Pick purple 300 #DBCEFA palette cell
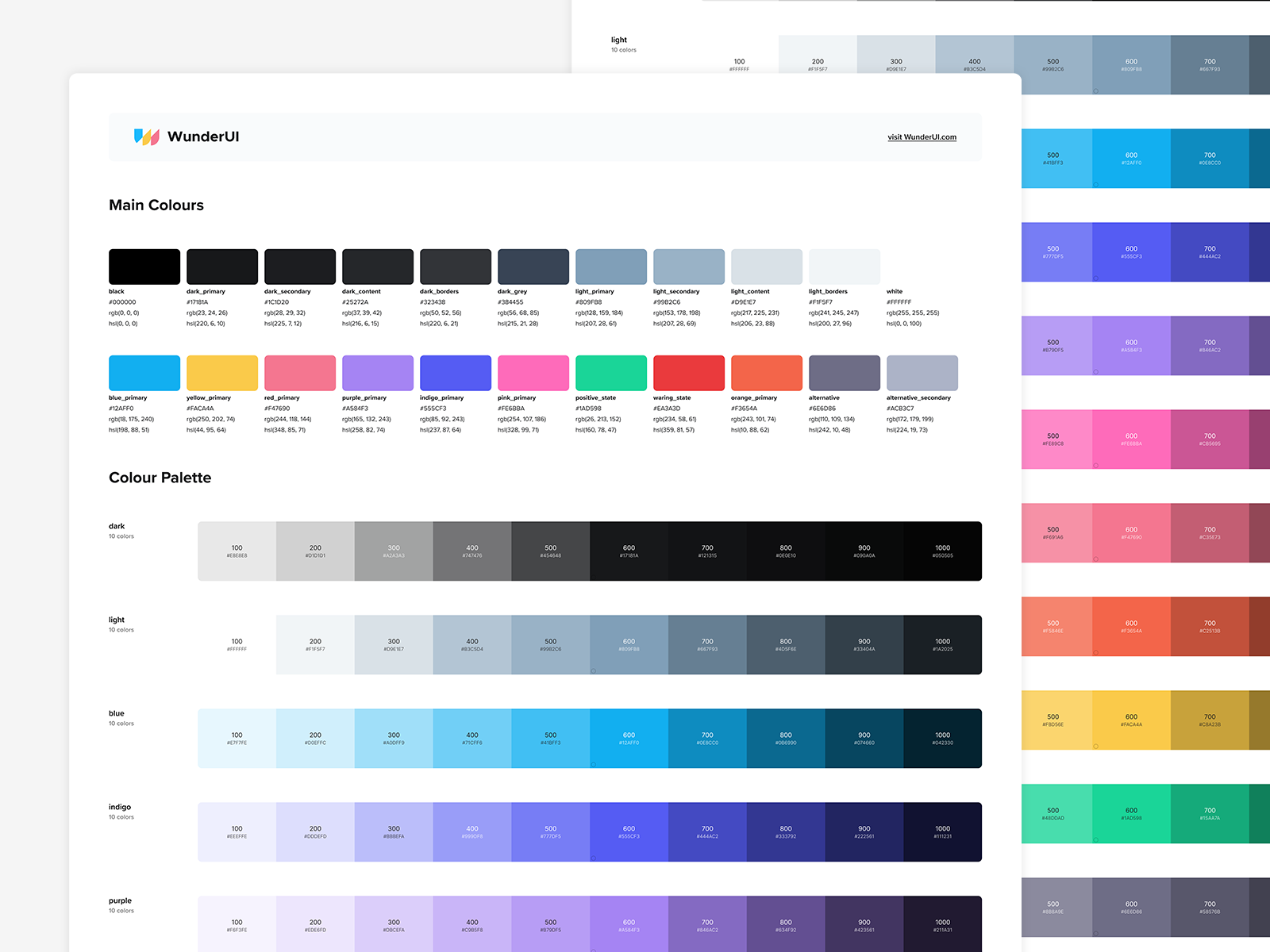This screenshot has height=952, width=1270. point(394,924)
